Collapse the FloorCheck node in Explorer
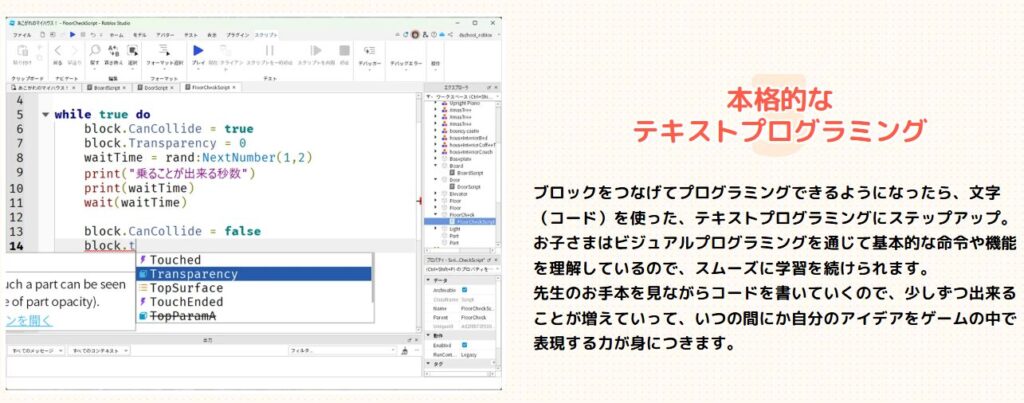This screenshot has width=1024, height=403. point(436,214)
